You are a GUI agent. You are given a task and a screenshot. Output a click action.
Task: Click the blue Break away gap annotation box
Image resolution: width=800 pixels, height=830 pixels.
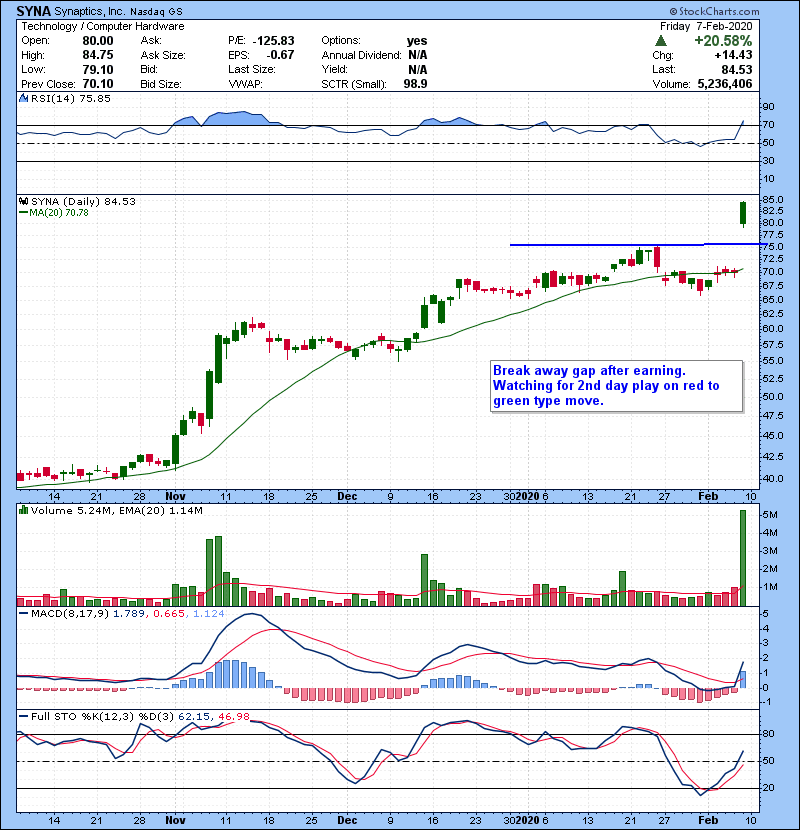616,386
